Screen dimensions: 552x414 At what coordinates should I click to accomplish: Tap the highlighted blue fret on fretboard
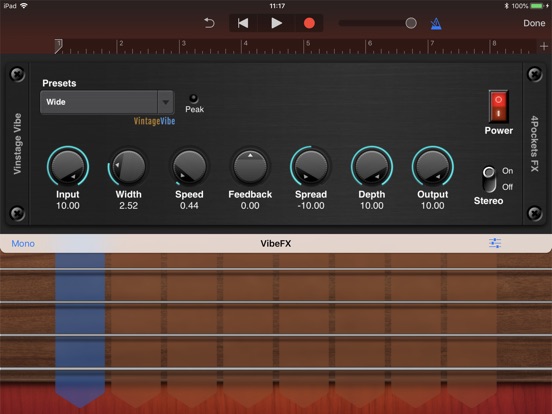click(80, 327)
